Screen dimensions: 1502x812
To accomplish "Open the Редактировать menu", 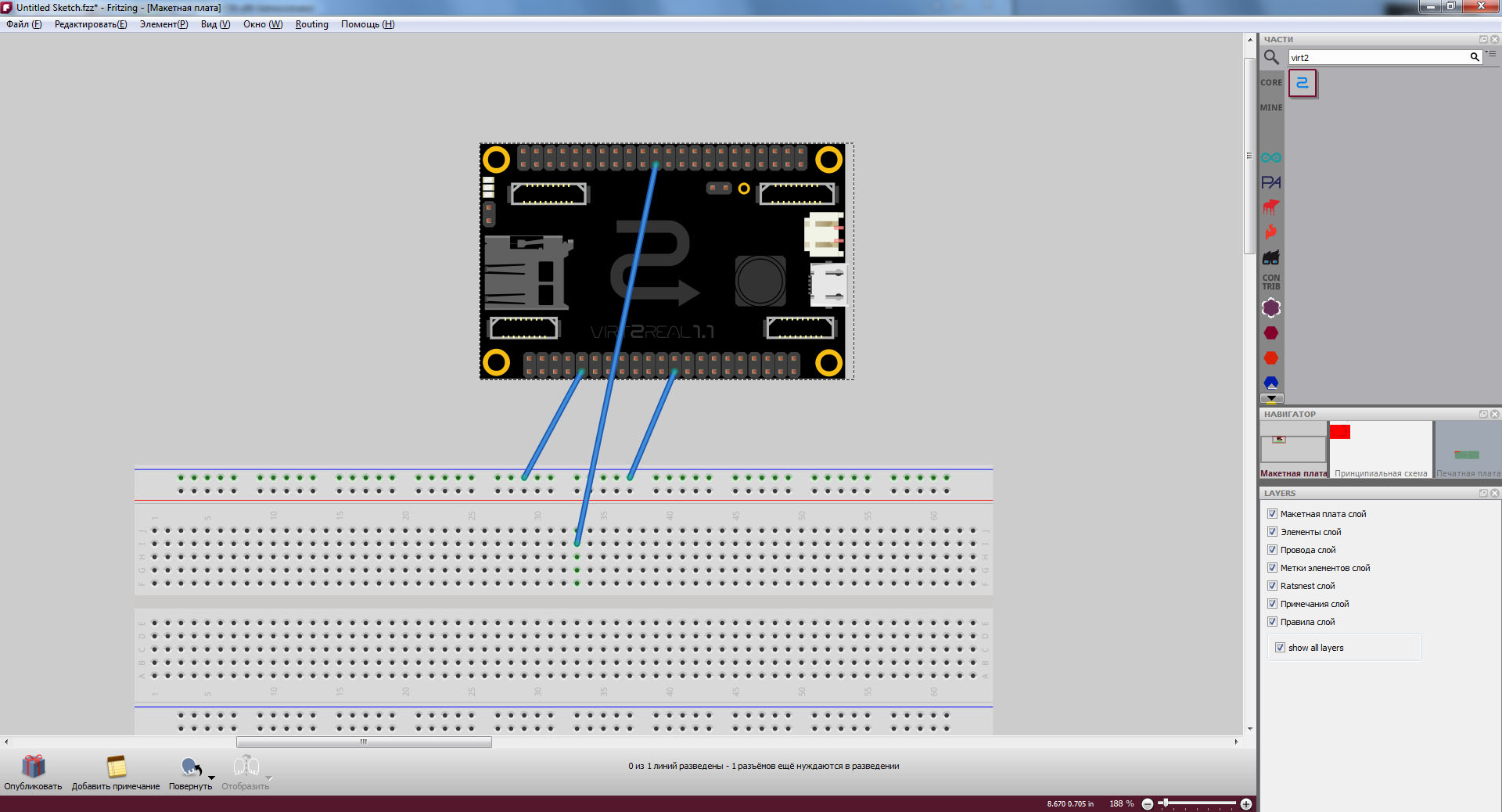I will (91, 24).
